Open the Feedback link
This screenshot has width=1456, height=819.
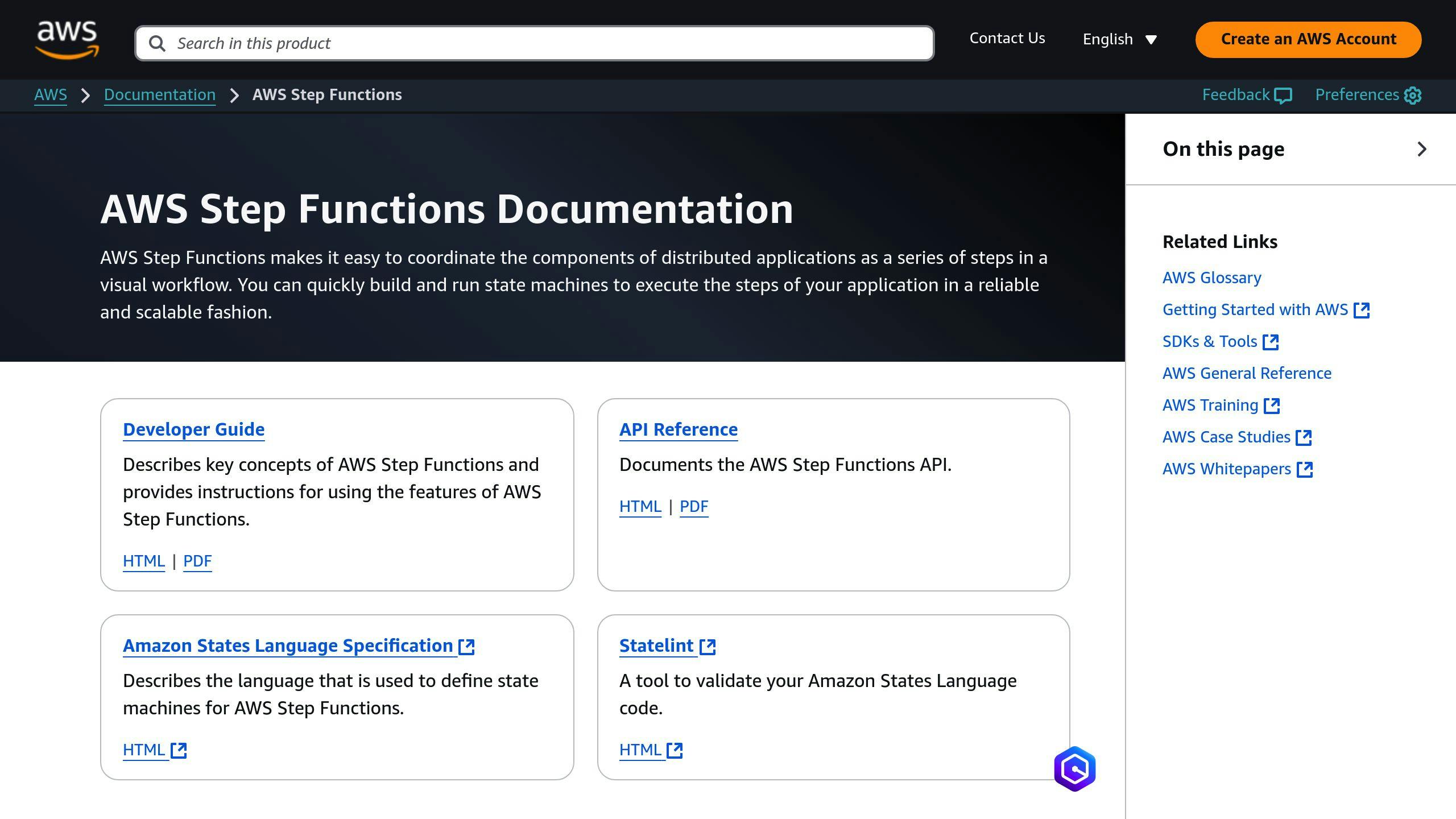point(1247,94)
